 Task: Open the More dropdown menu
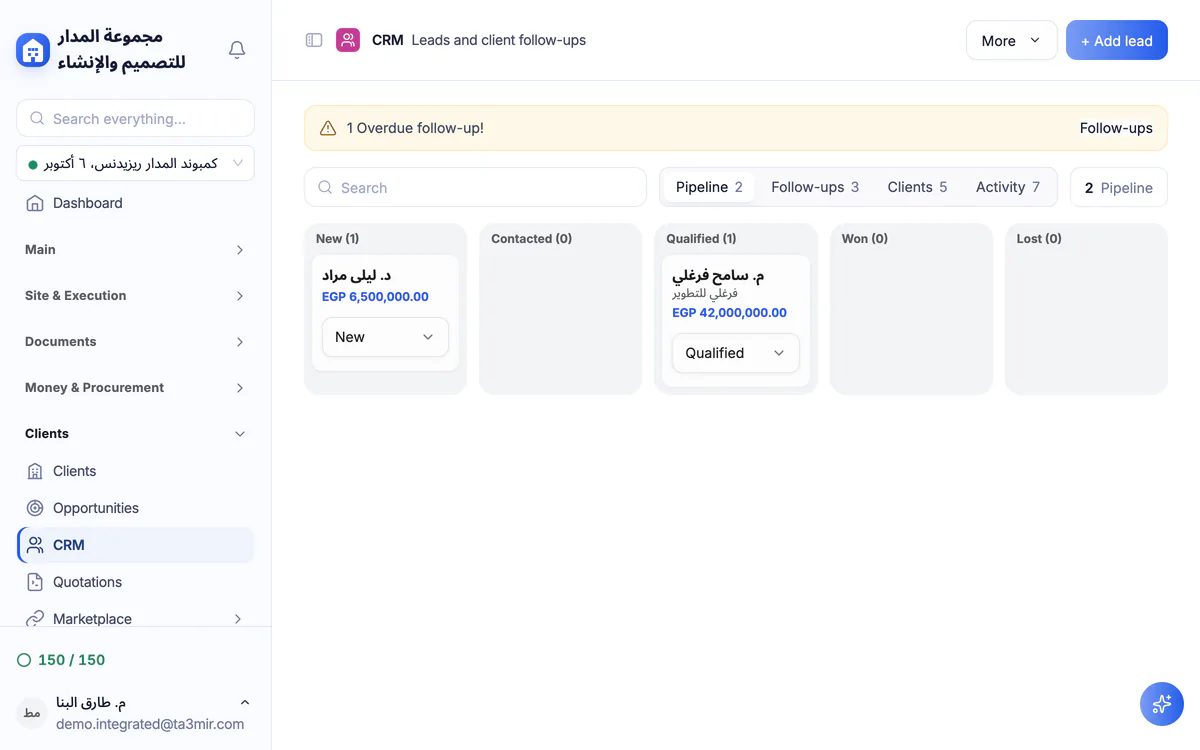coord(1011,40)
